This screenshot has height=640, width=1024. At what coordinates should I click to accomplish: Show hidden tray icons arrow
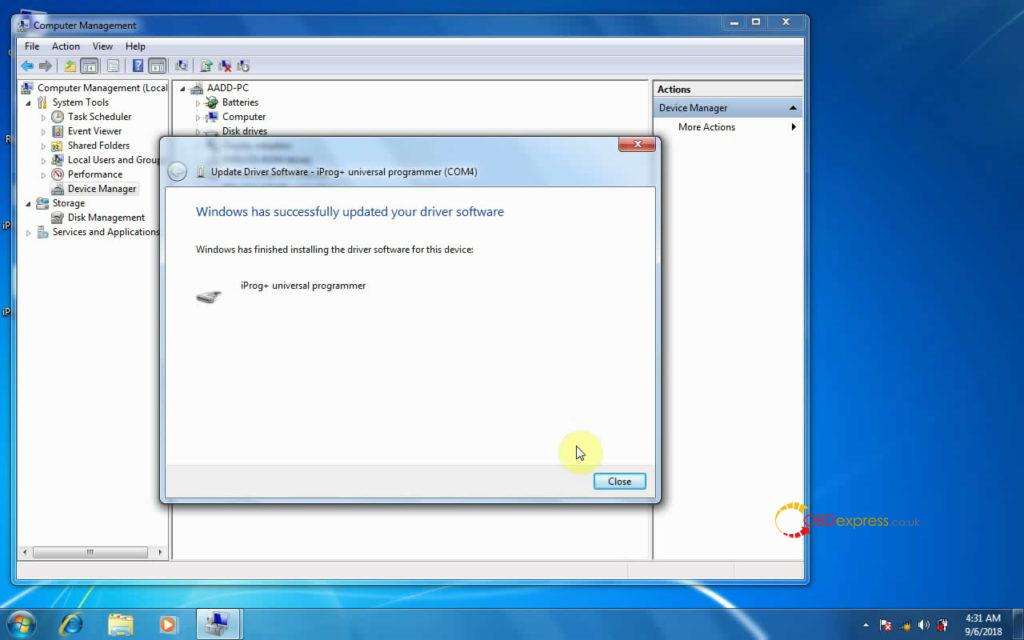[x=866, y=625]
